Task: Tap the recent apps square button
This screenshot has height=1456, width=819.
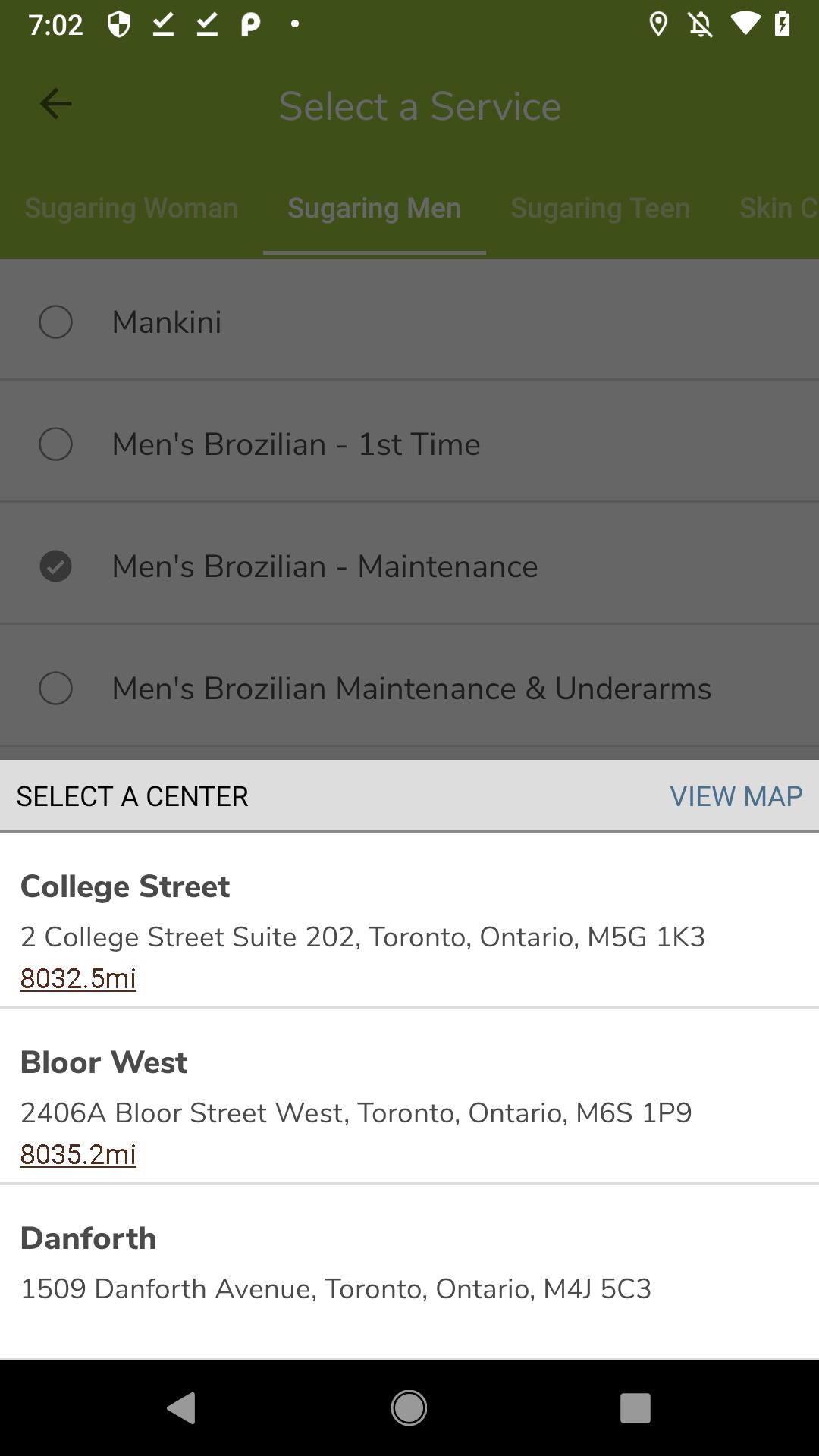Action: (635, 1408)
